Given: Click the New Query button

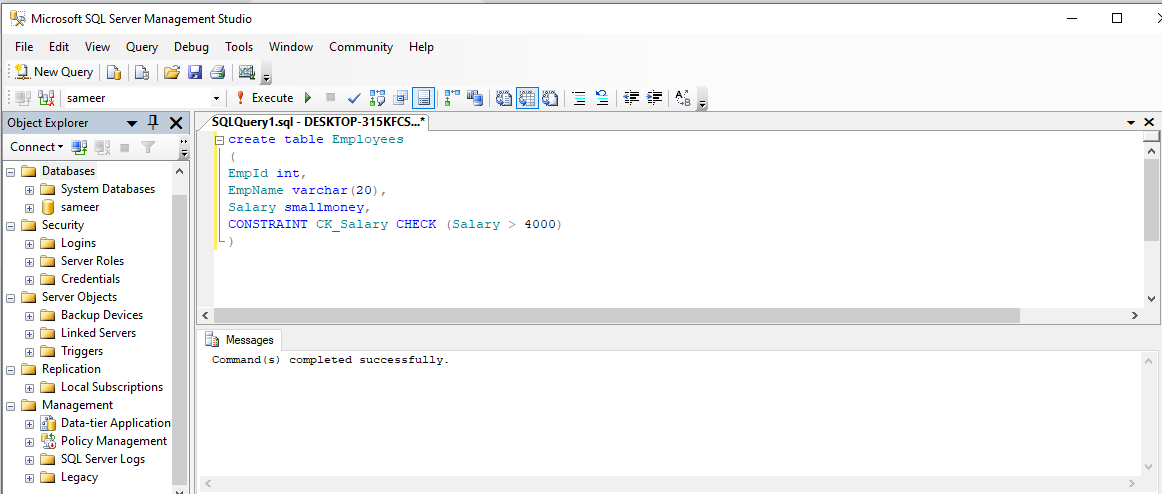Looking at the screenshot, I should (x=54, y=72).
